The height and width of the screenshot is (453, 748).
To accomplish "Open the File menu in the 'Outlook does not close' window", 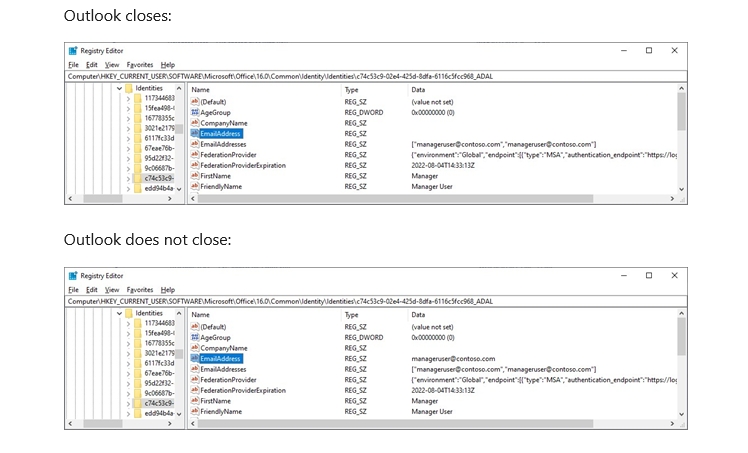I will pos(73,289).
